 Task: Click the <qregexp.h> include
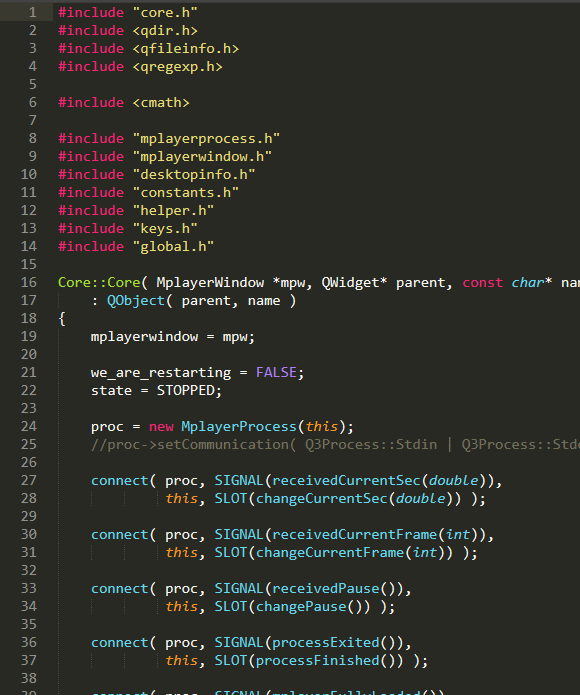(x=177, y=66)
